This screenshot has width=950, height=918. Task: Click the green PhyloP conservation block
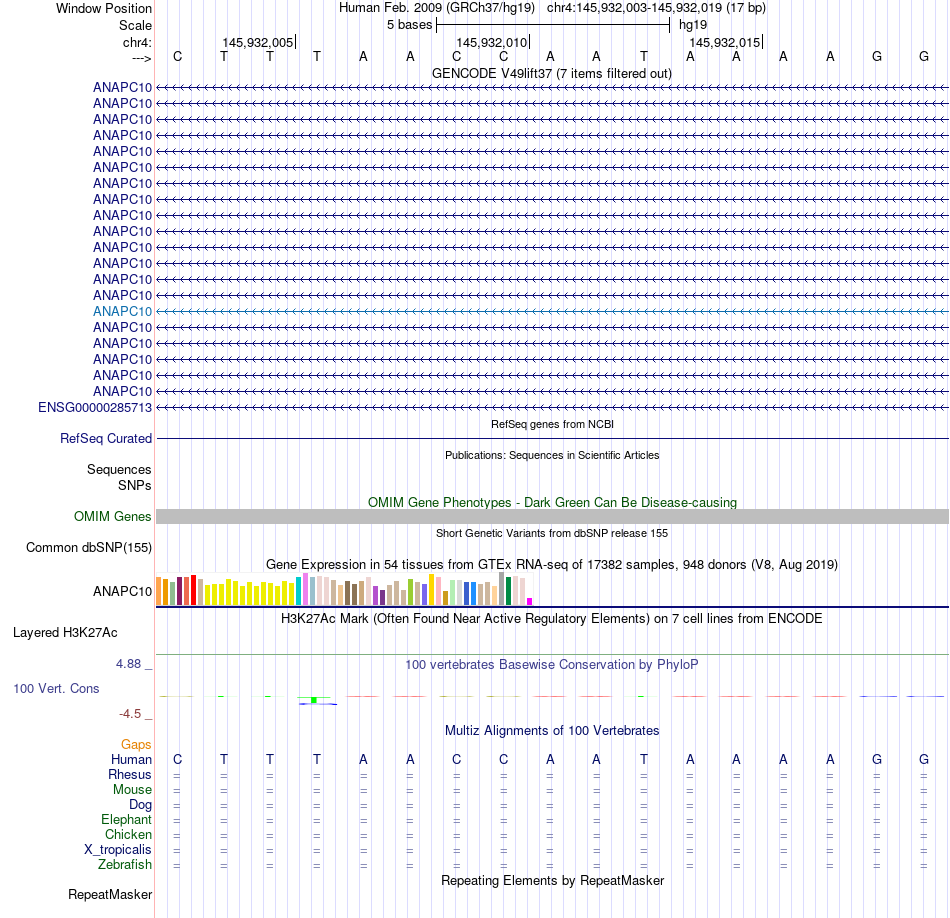coord(314,700)
